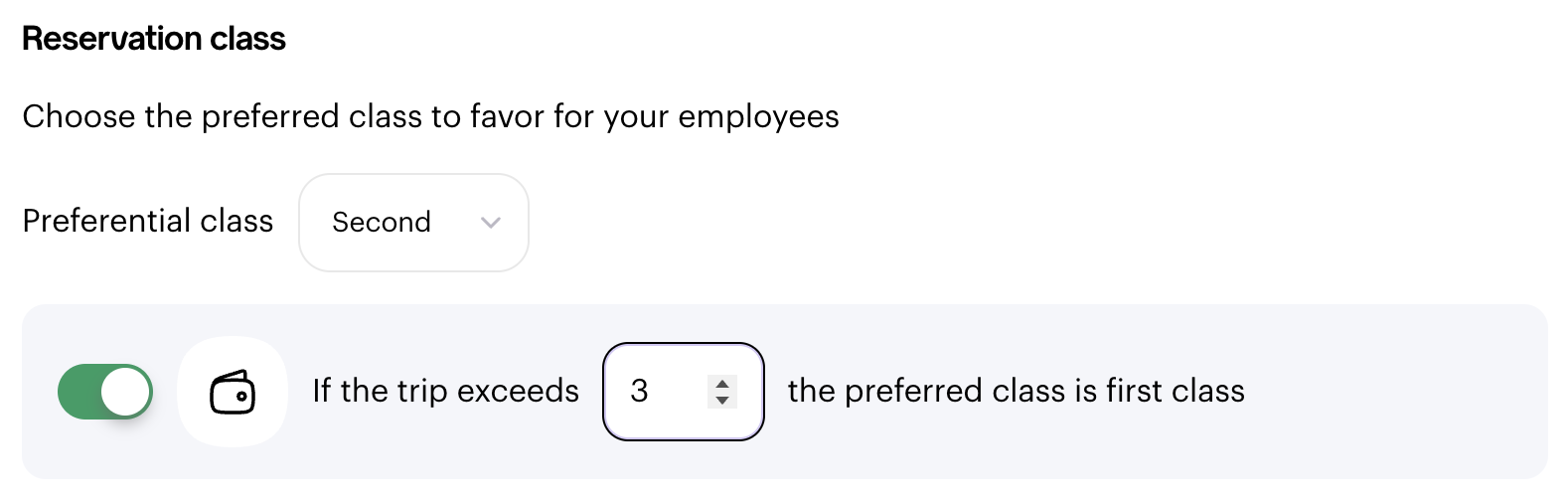Expand the class options via the down chevron
This screenshot has height=503, width=1568.
click(x=490, y=223)
